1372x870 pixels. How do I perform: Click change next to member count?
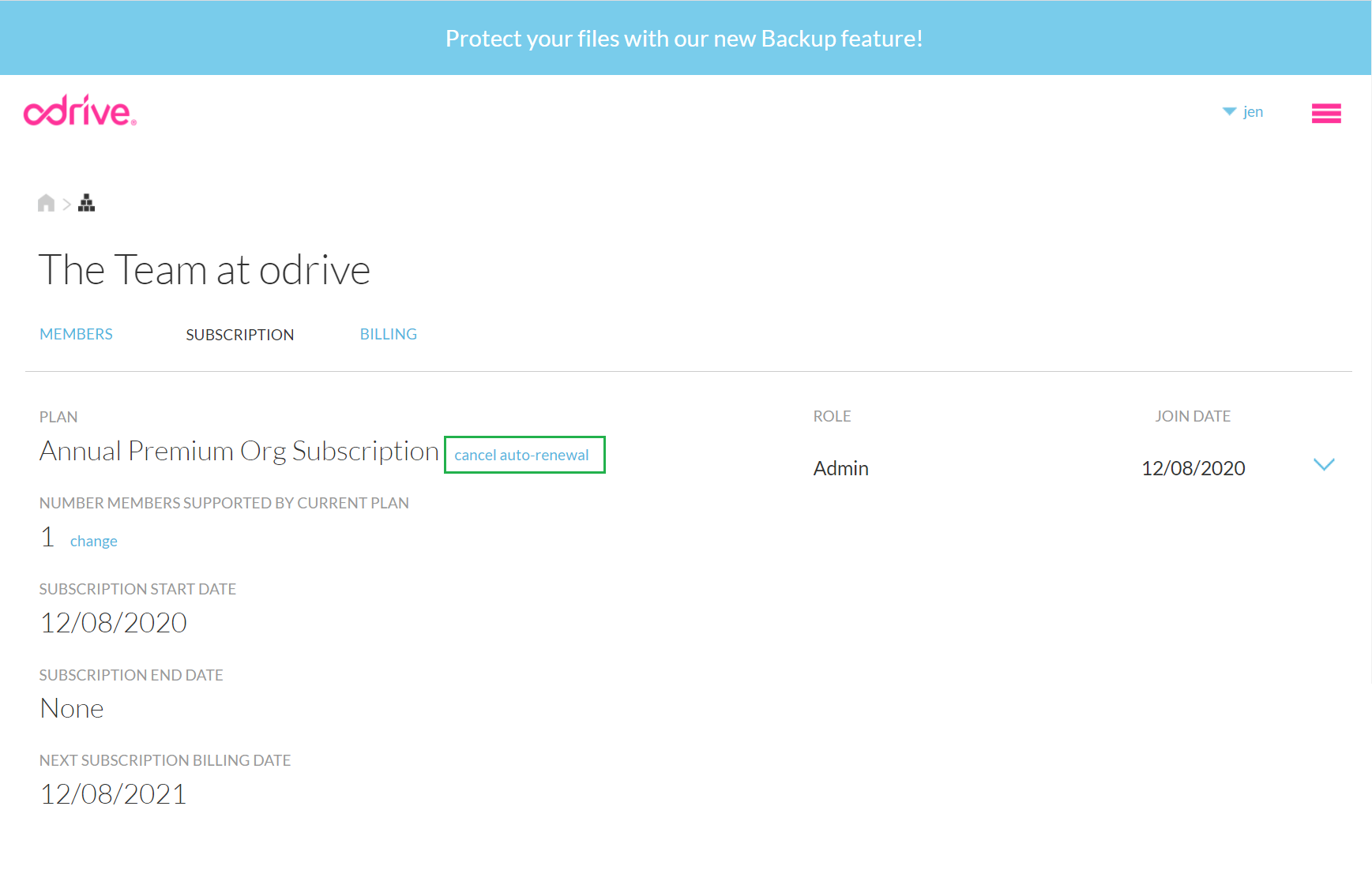point(93,541)
